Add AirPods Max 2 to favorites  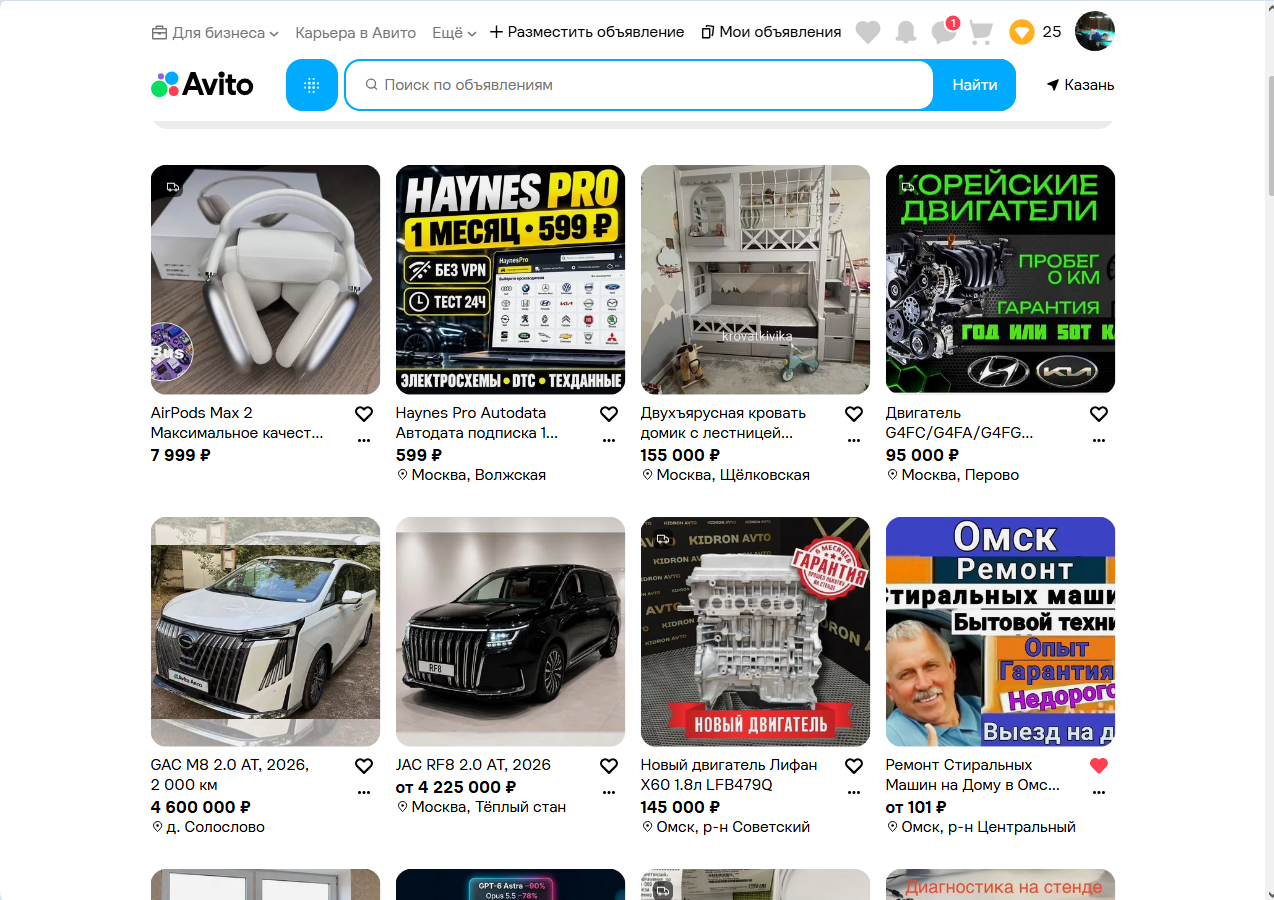[364, 414]
